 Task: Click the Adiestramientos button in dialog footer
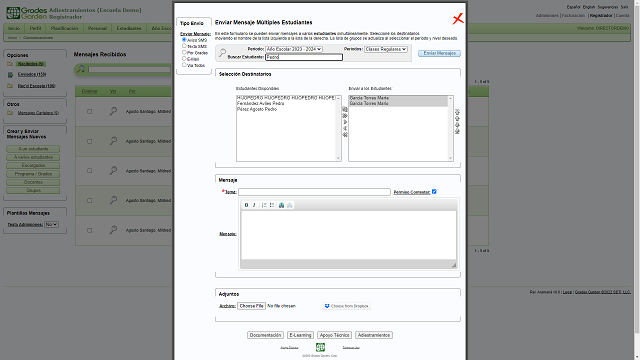[374, 335]
